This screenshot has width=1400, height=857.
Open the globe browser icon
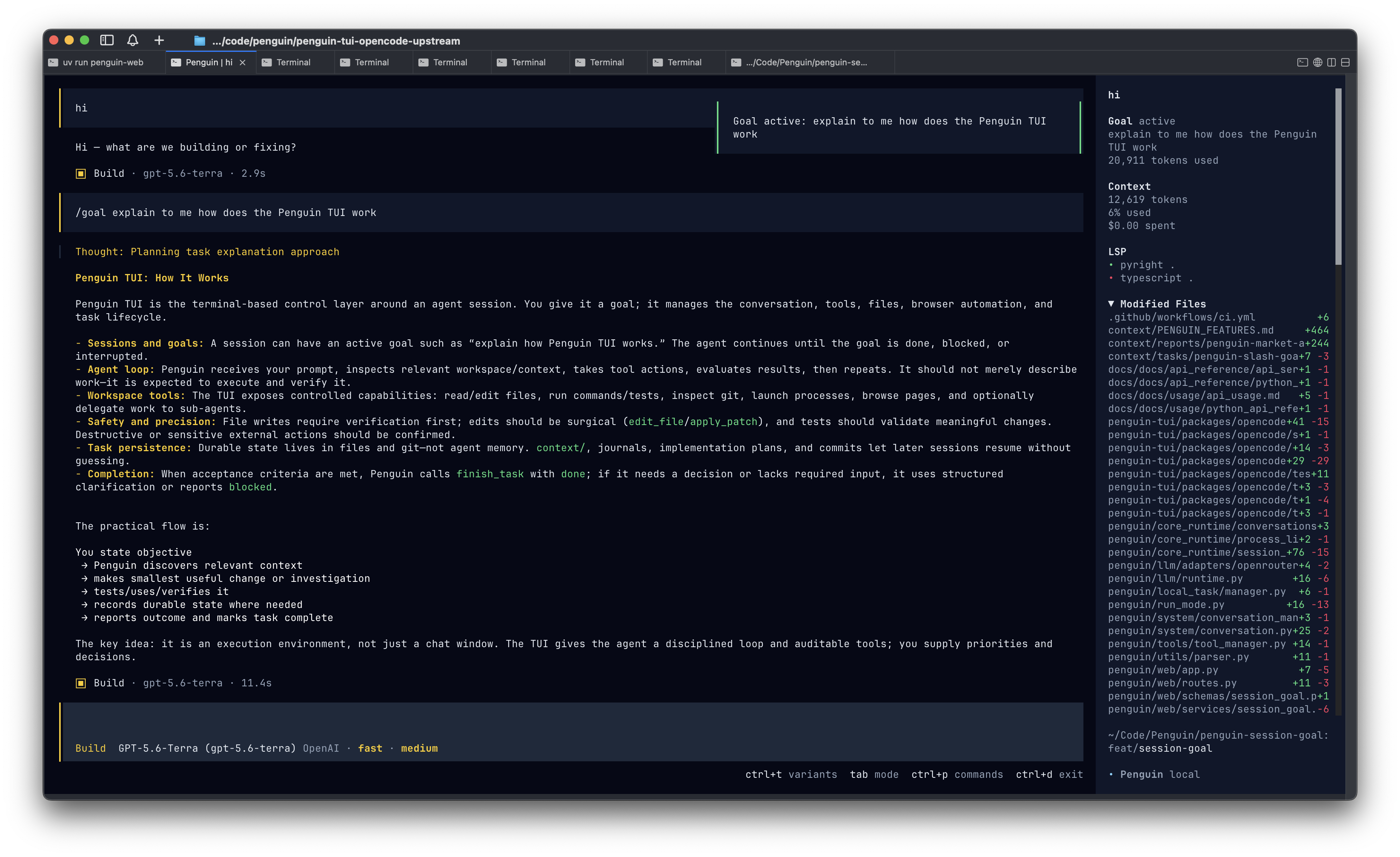point(1318,63)
